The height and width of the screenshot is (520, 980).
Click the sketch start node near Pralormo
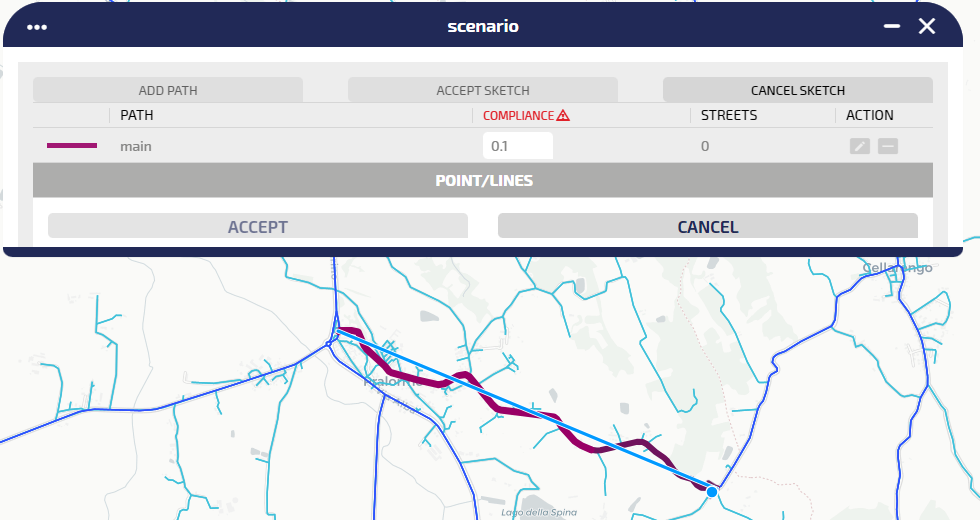[x=337, y=329]
